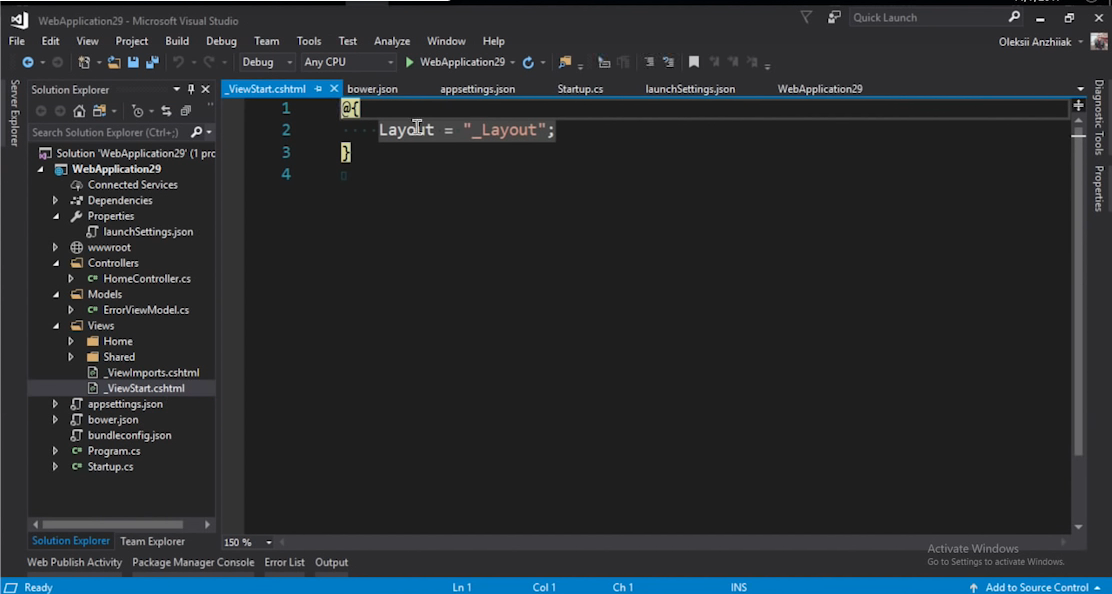Switch to the launchSettings.json tab
The height and width of the screenshot is (594, 1112).
coord(690,89)
